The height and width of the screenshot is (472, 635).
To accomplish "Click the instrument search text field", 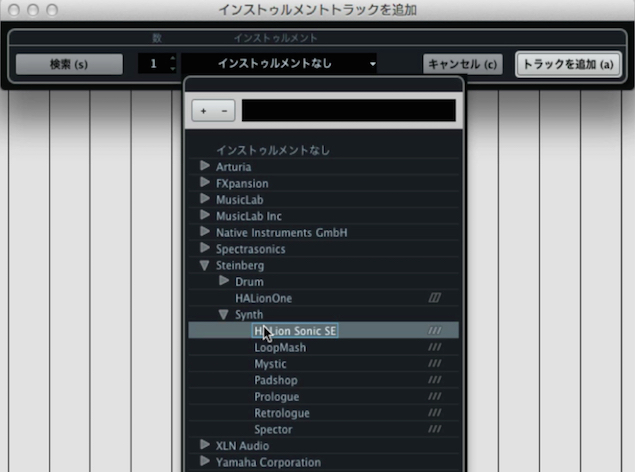I will pos(349,110).
